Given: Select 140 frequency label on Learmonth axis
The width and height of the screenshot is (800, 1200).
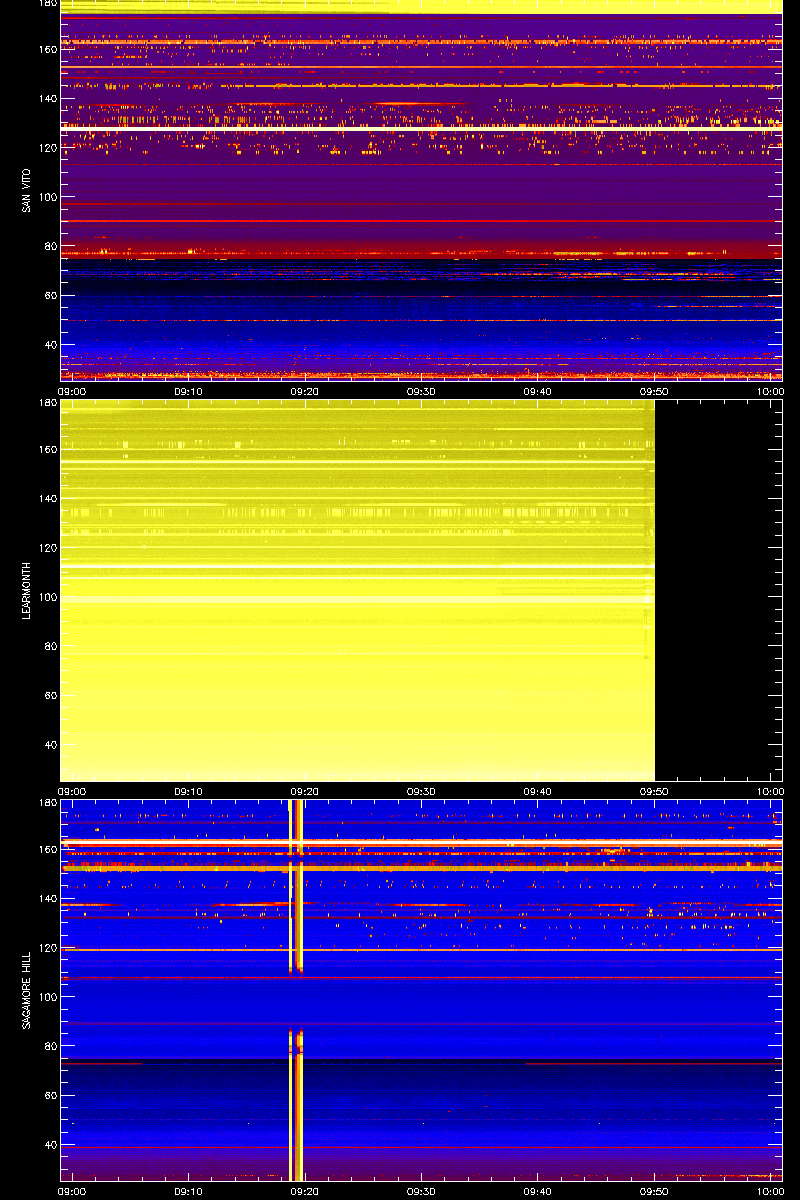Looking at the screenshot, I should coord(47,499).
